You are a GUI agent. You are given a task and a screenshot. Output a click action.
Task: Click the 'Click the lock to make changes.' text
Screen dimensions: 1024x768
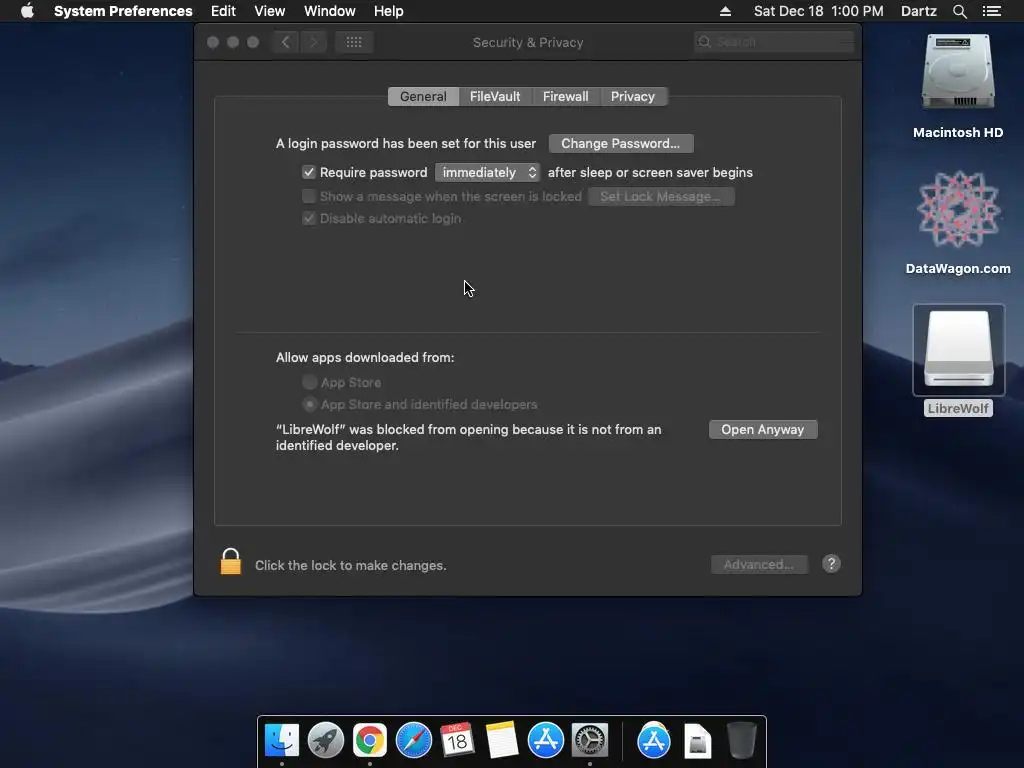[351, 566]
